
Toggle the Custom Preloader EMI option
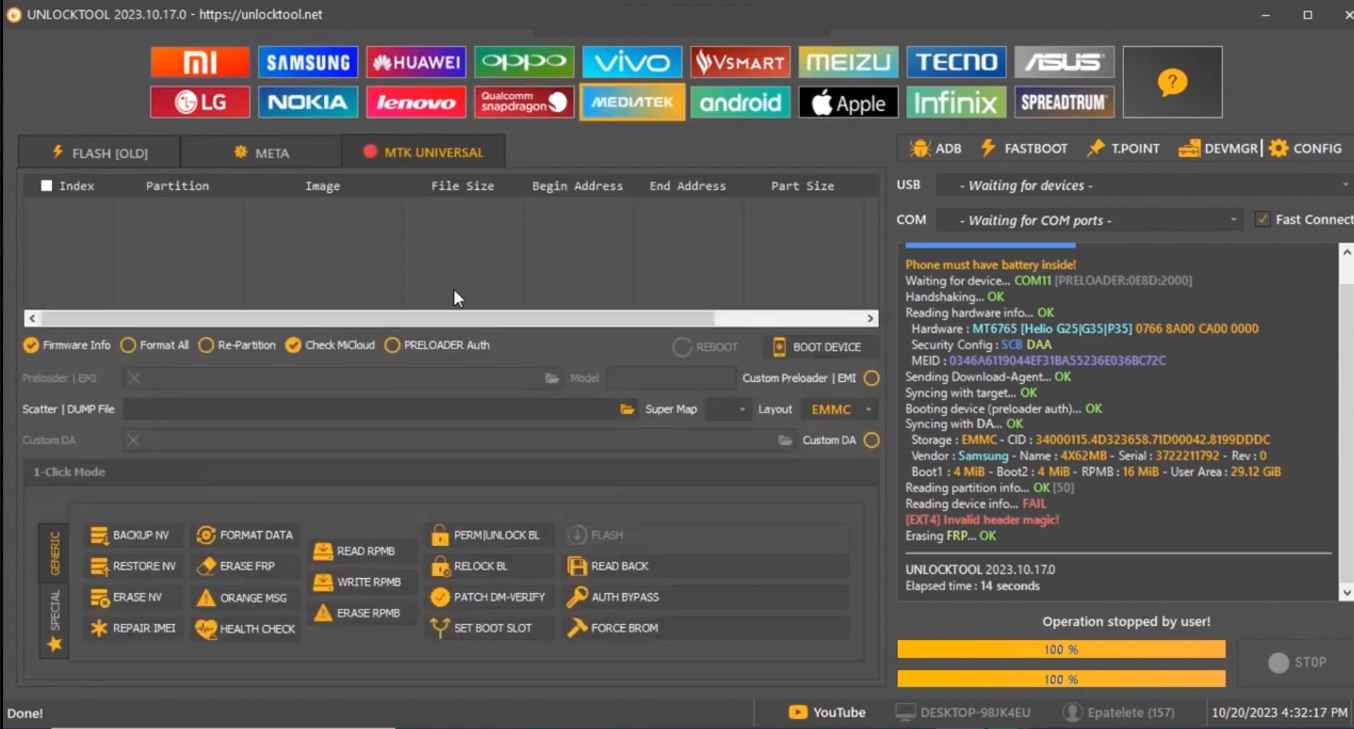coord(872,378)
